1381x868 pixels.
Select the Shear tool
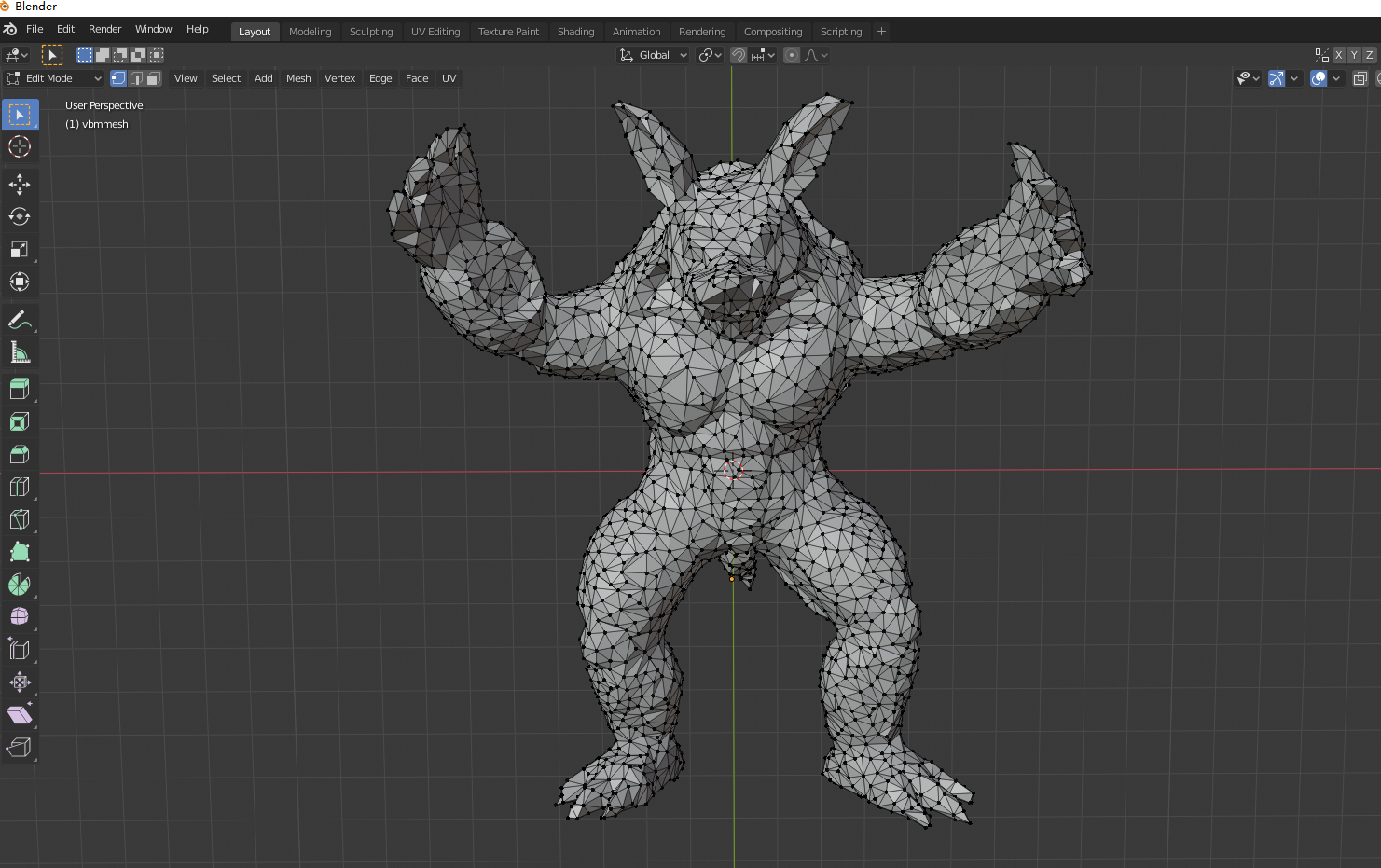pos(20,714)
